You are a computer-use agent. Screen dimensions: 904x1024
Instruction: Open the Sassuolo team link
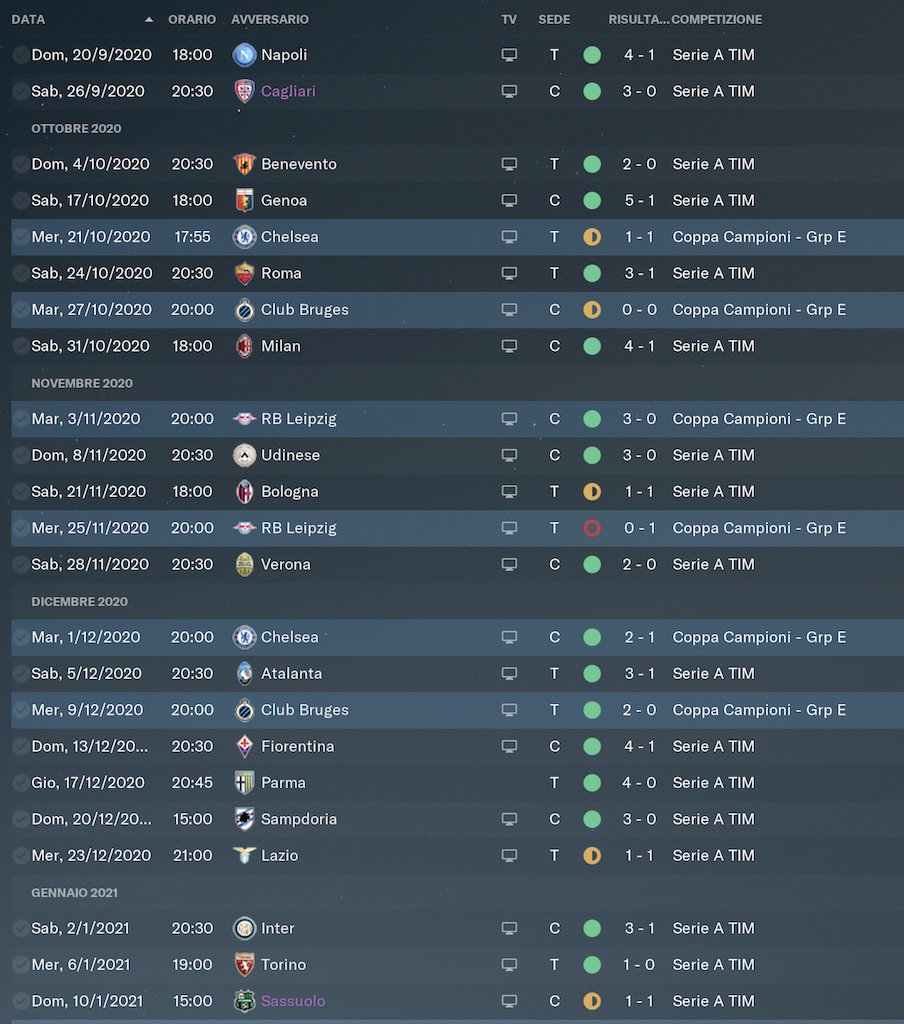point(293,1001)
